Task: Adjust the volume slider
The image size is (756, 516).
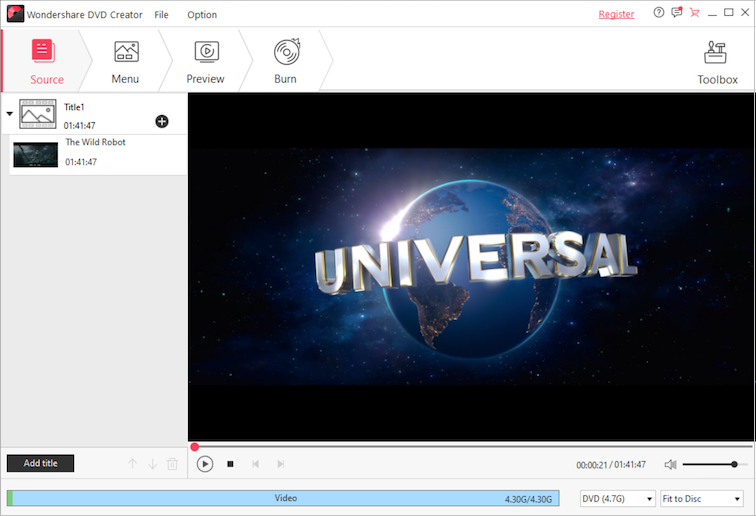Action: click(715, 464)
